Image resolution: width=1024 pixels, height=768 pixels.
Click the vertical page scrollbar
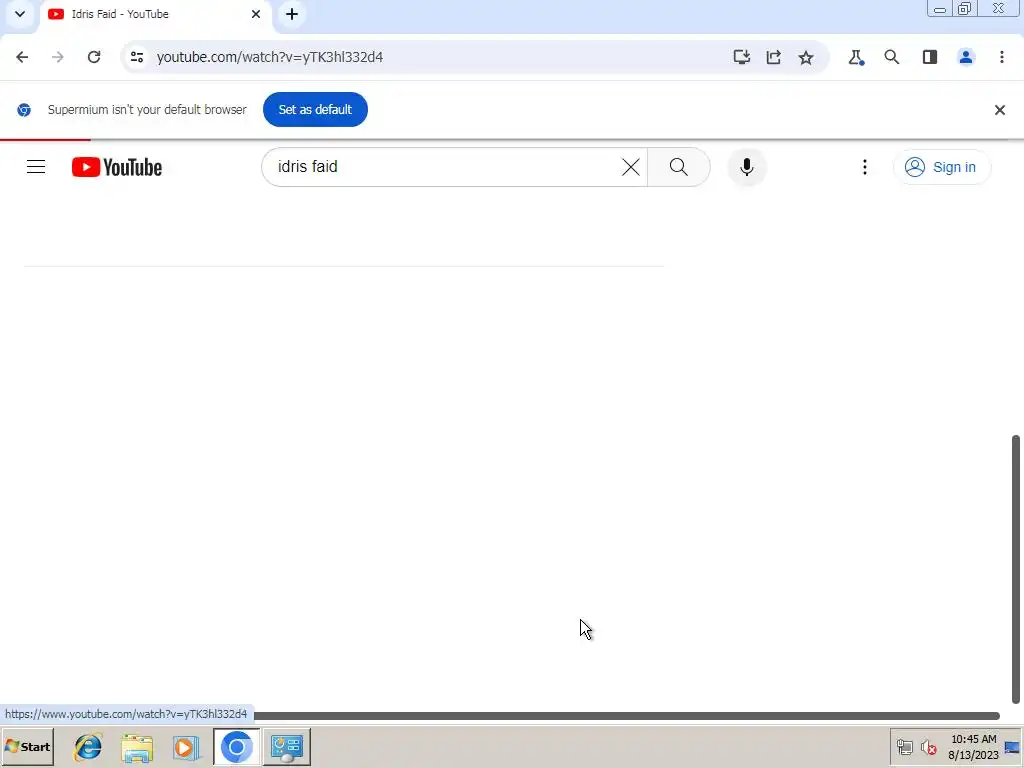1016,570
